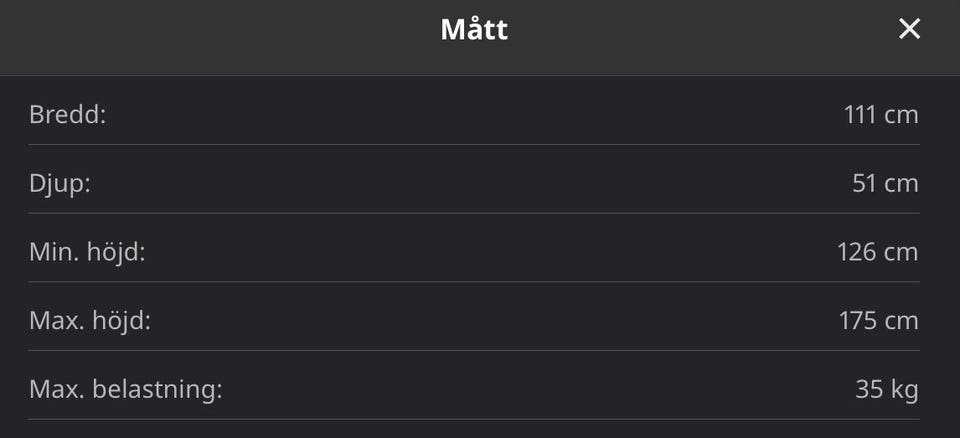Click the cm unit beside 175

point(901,321)
